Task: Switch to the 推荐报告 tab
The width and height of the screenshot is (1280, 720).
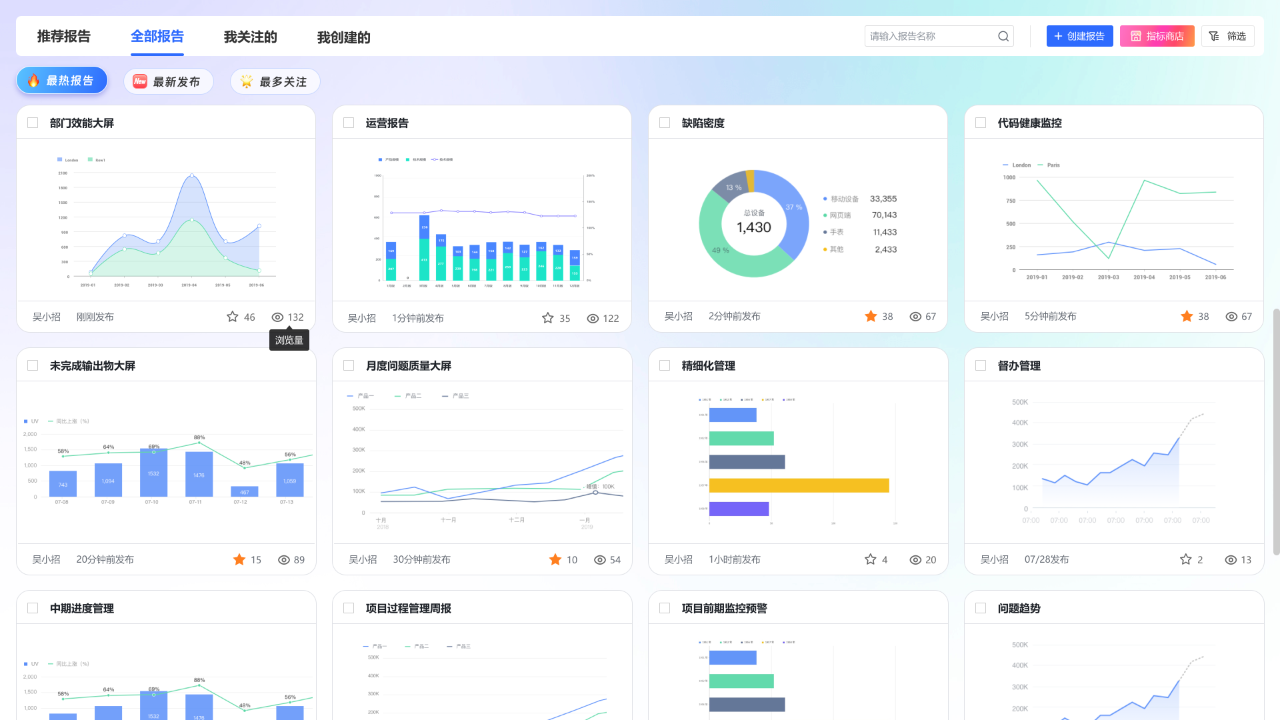Action: coord(64,36)
